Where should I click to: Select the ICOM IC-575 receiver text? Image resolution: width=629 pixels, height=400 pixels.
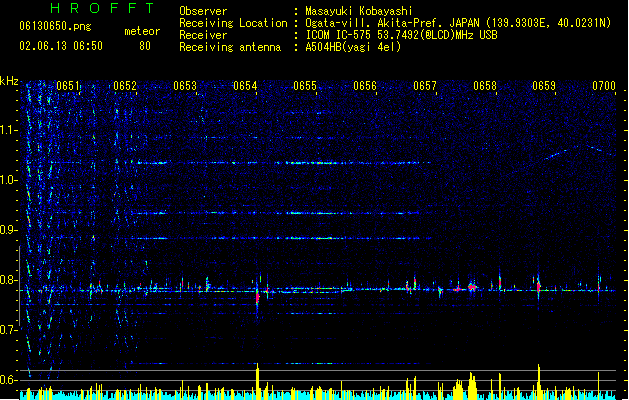click(402, 35)
